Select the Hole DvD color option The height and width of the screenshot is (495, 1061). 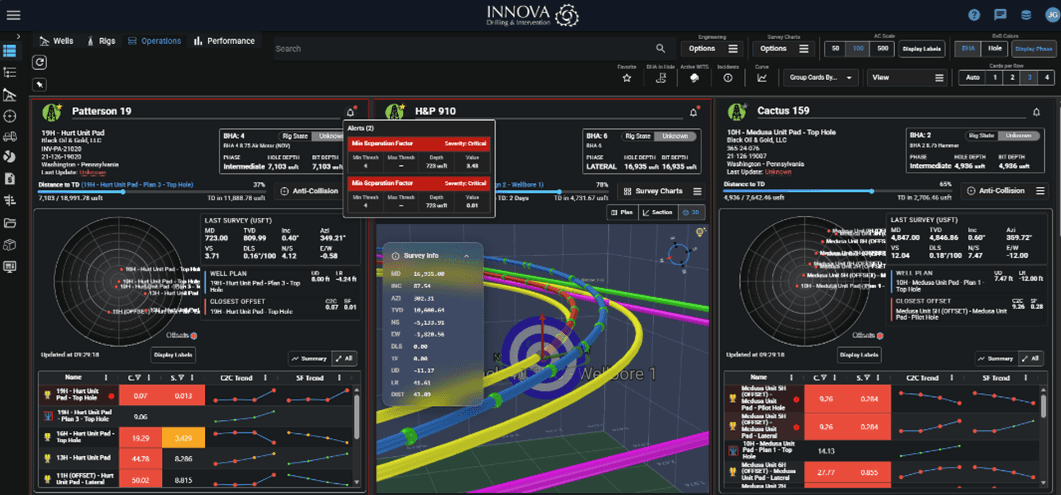pos(995,49)
